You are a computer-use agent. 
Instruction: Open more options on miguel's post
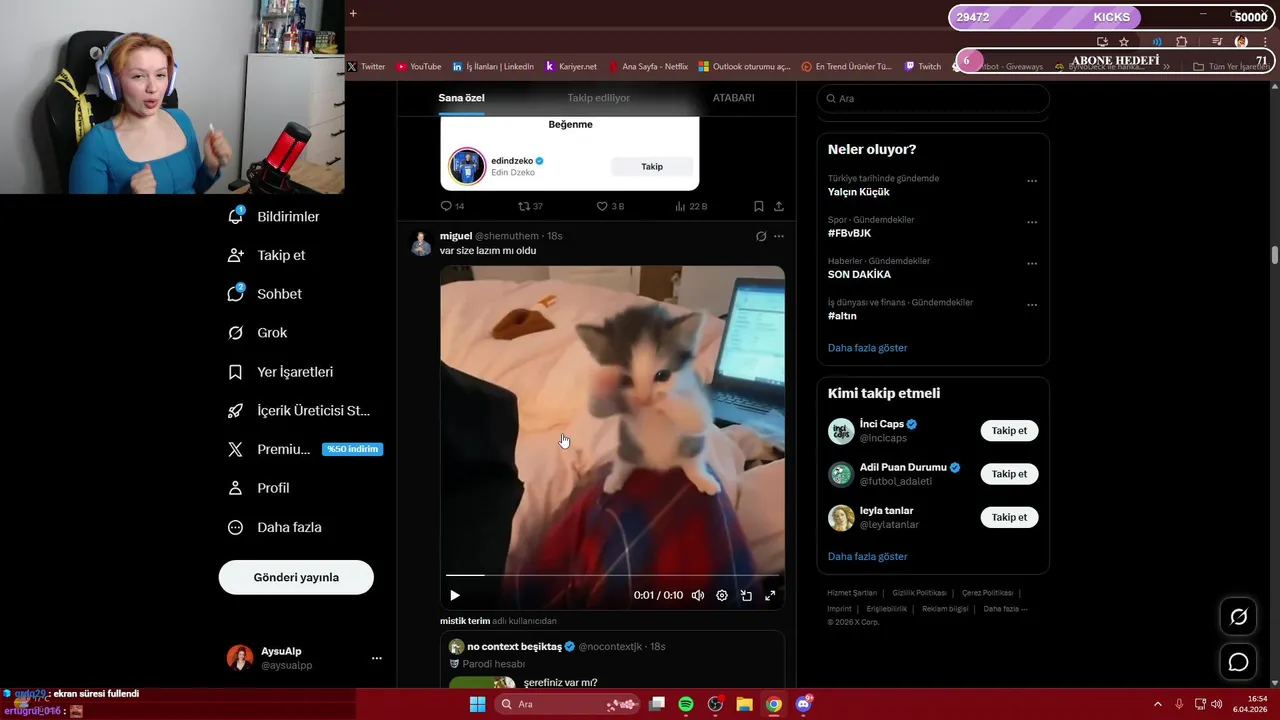click(x=779, y=236)
